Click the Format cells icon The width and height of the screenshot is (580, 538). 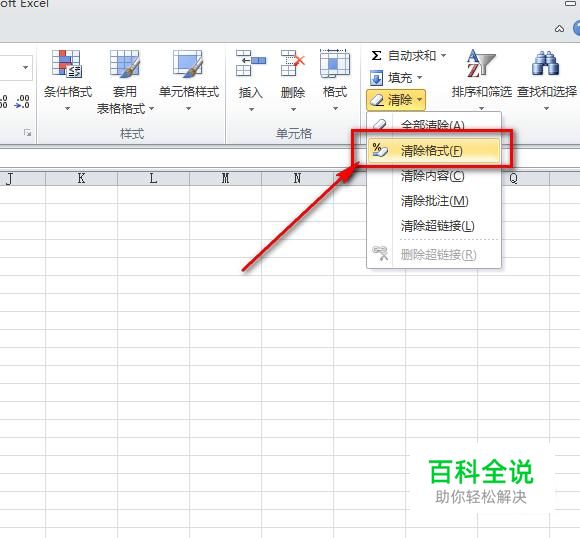tap(334, 63)
